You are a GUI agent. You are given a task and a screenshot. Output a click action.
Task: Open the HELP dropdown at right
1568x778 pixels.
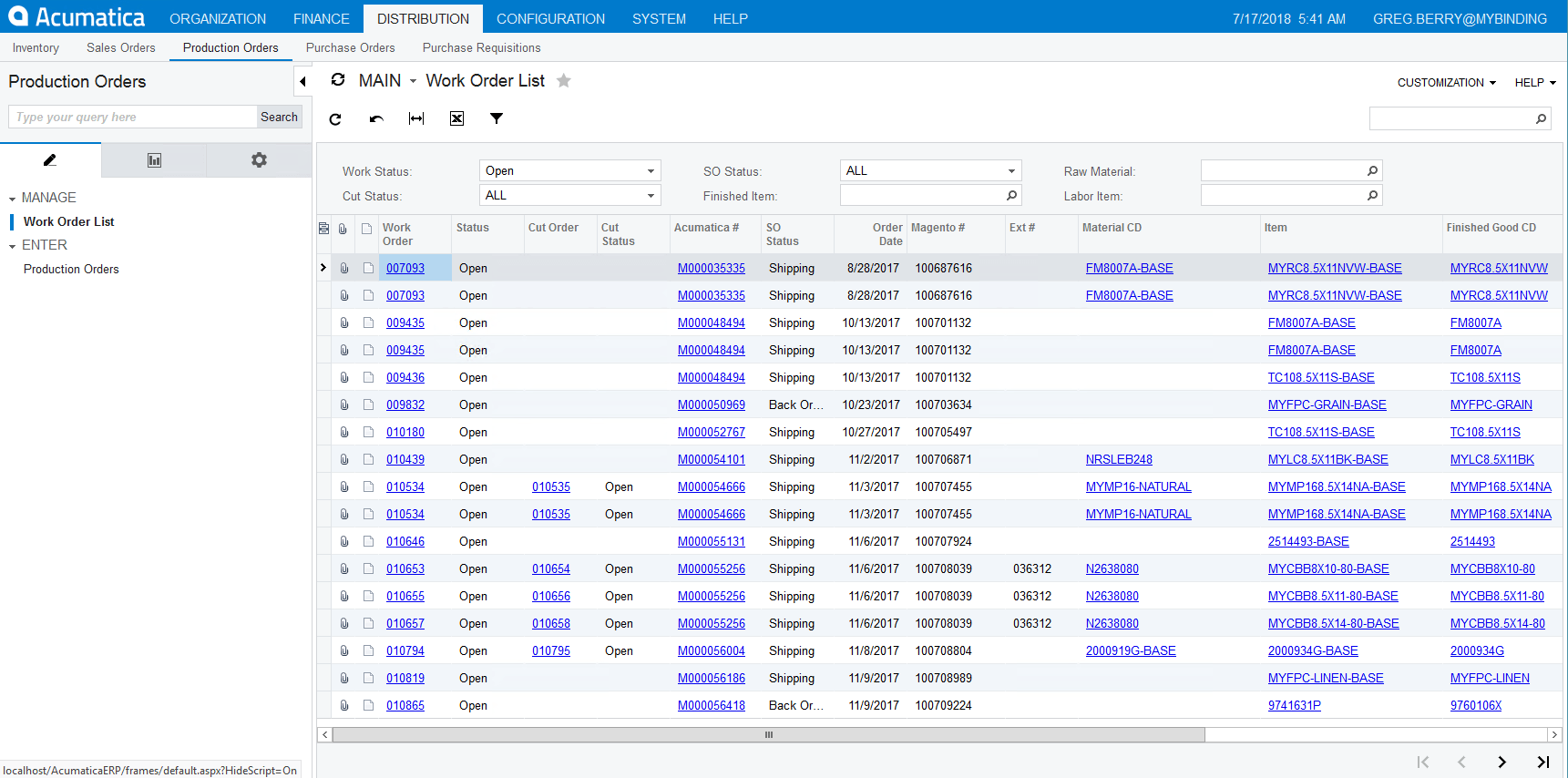1535,83
